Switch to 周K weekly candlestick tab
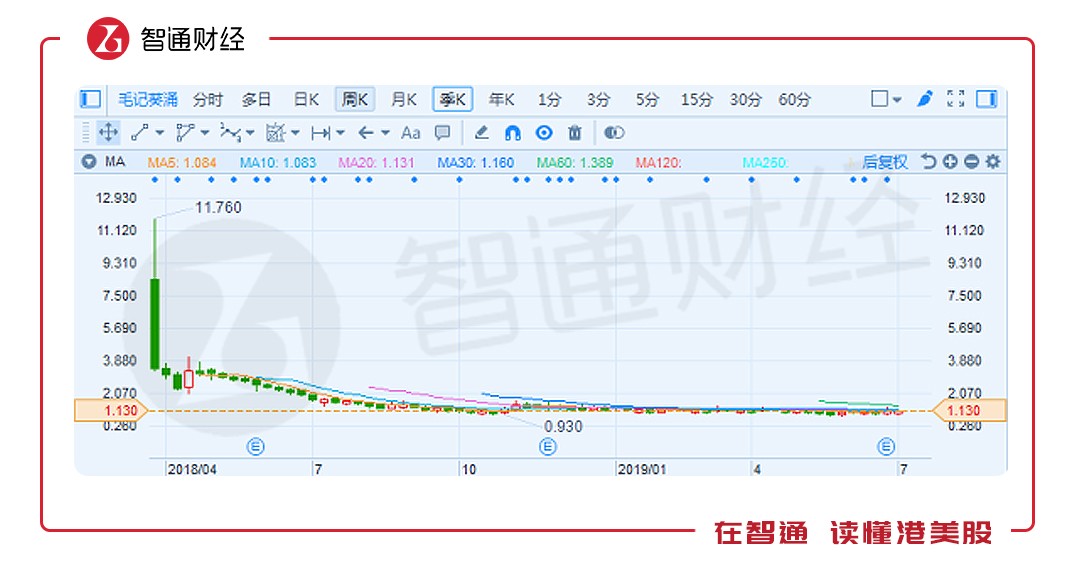Viewport: 1080px width, 577px height. [x=355, y=100]
